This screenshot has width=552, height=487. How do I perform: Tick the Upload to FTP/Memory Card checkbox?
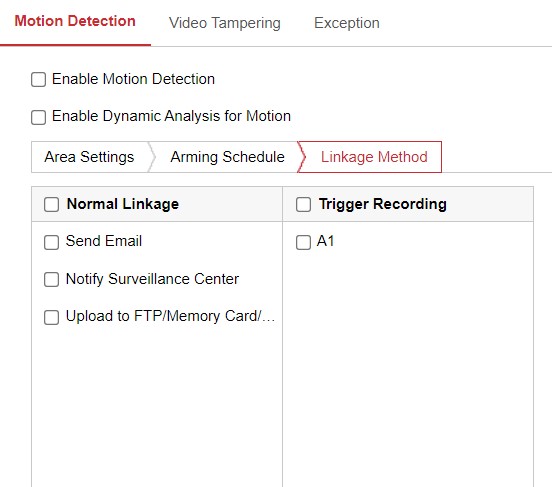click(x=51, y=317)
